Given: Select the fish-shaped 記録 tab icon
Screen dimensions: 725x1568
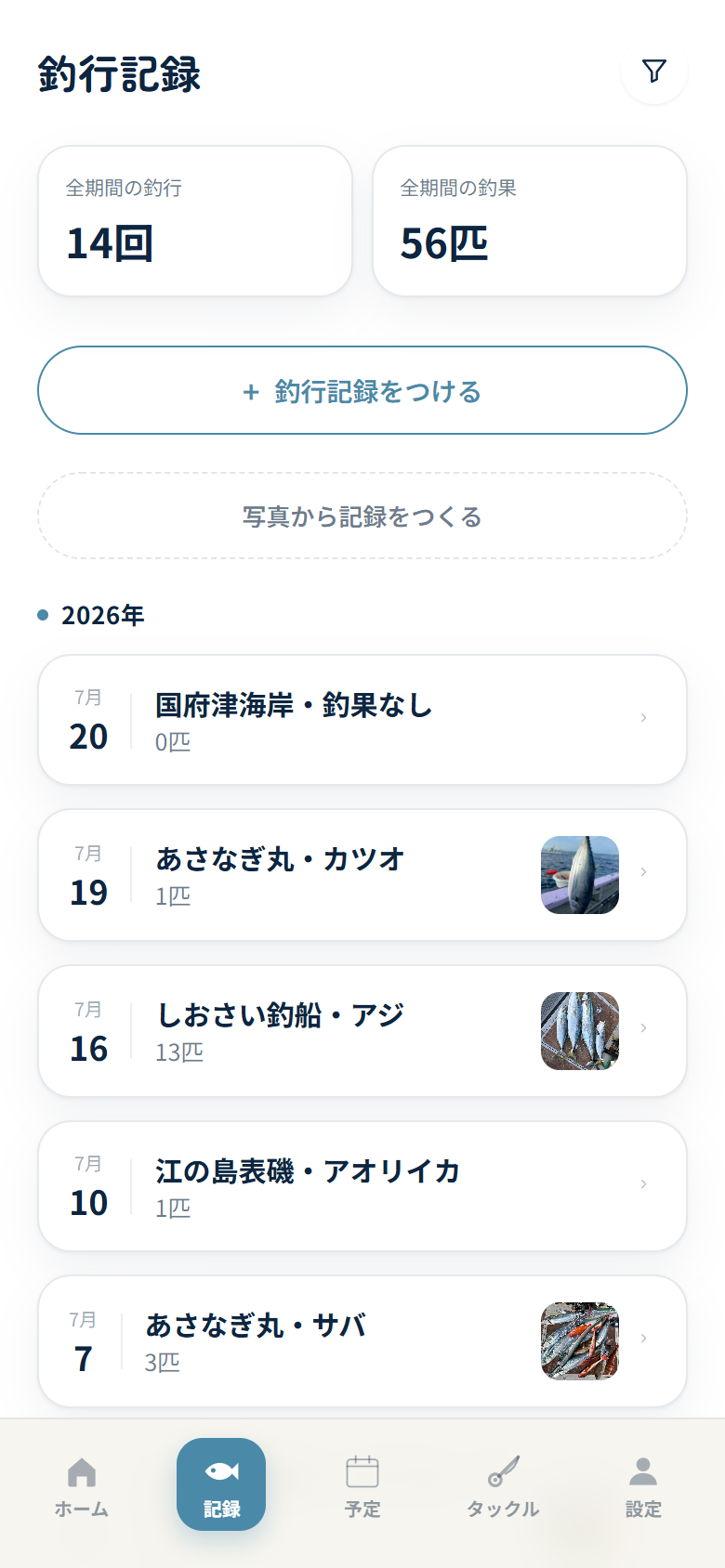Looking at the screenshot, I should coord(221,1471).
